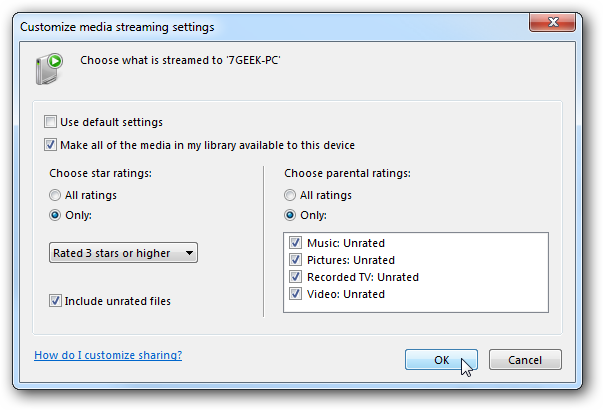Toggle Include unrated files checkbox

pos(55,301)
